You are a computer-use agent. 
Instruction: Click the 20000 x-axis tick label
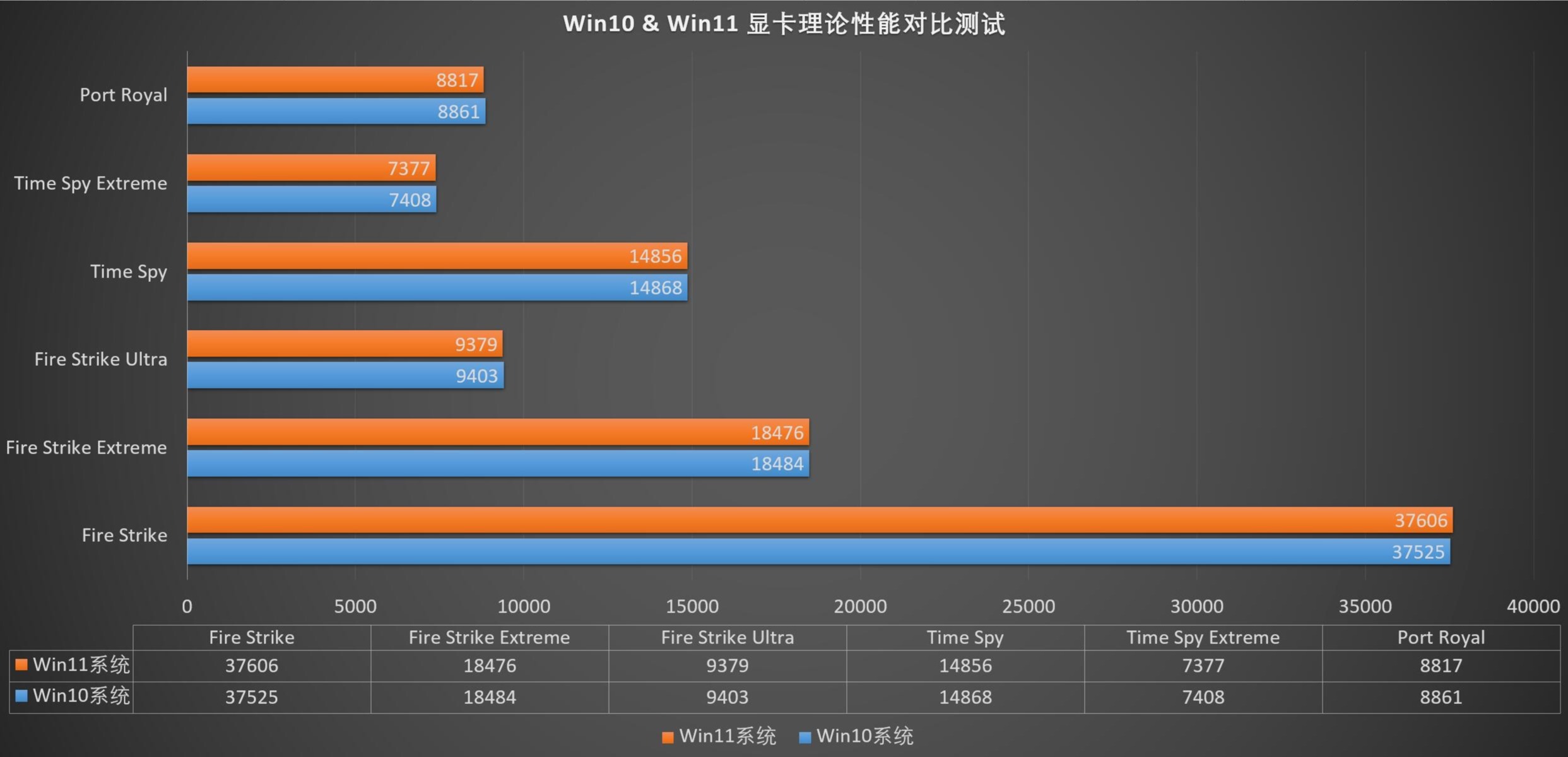860,607
